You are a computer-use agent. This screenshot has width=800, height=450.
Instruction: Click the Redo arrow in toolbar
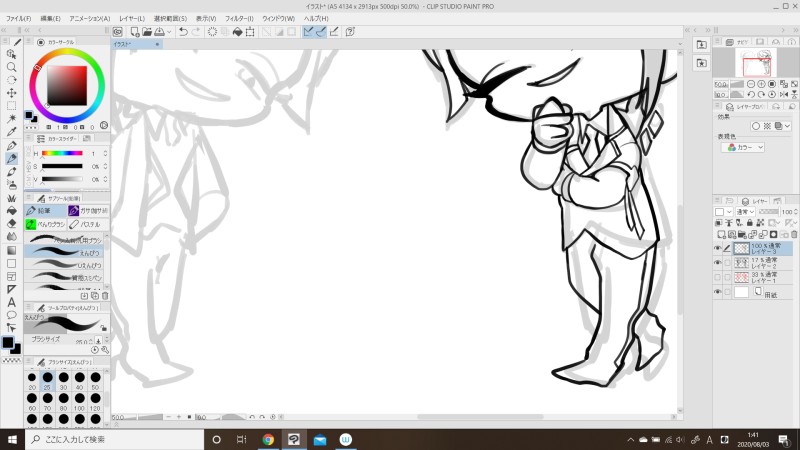pyautogui.click(x=195, y=32)
